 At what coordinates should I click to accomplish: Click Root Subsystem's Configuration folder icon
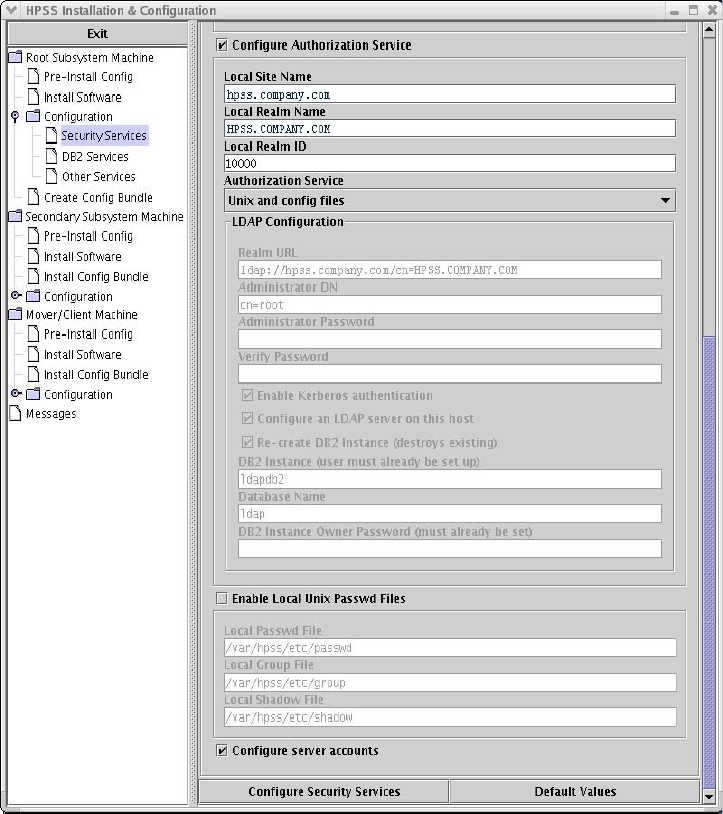coord(33,116)
